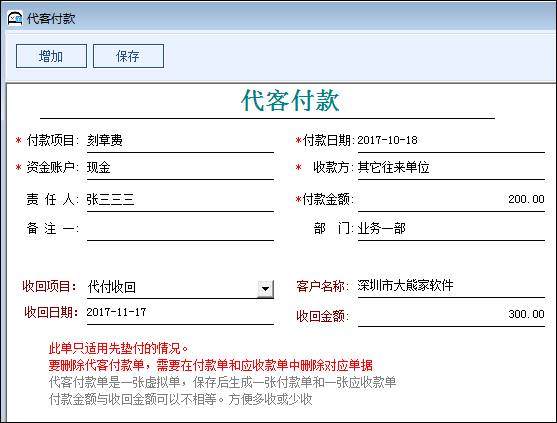
Task: Click the 增加 button
Action: pos(51,56)
